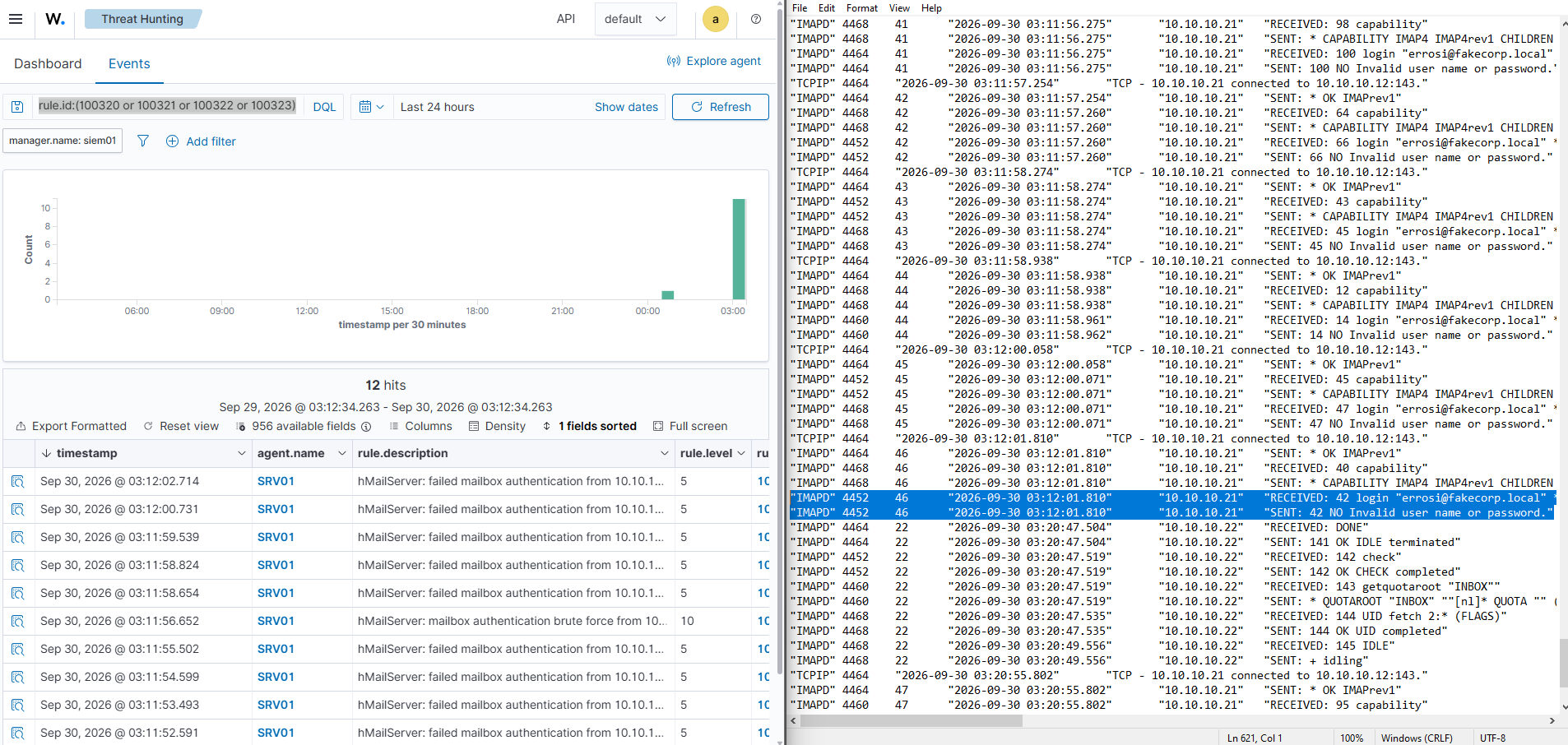Screen dimensions: 1568x745
Task: Click Notepad scroll right arrow
Action: point(1552,720)
